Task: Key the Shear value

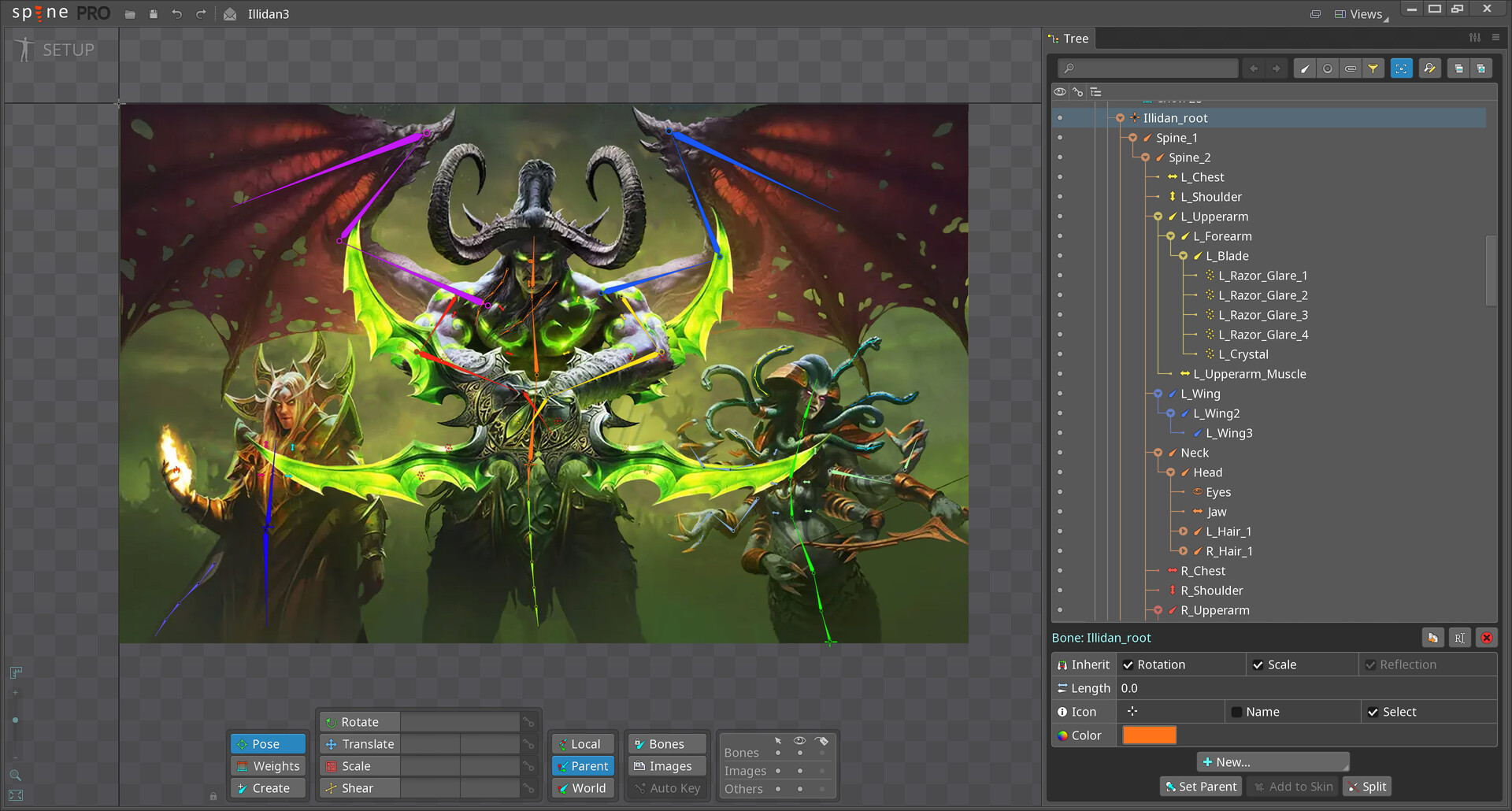Action: pyautogui.click(x=529, y=788)
